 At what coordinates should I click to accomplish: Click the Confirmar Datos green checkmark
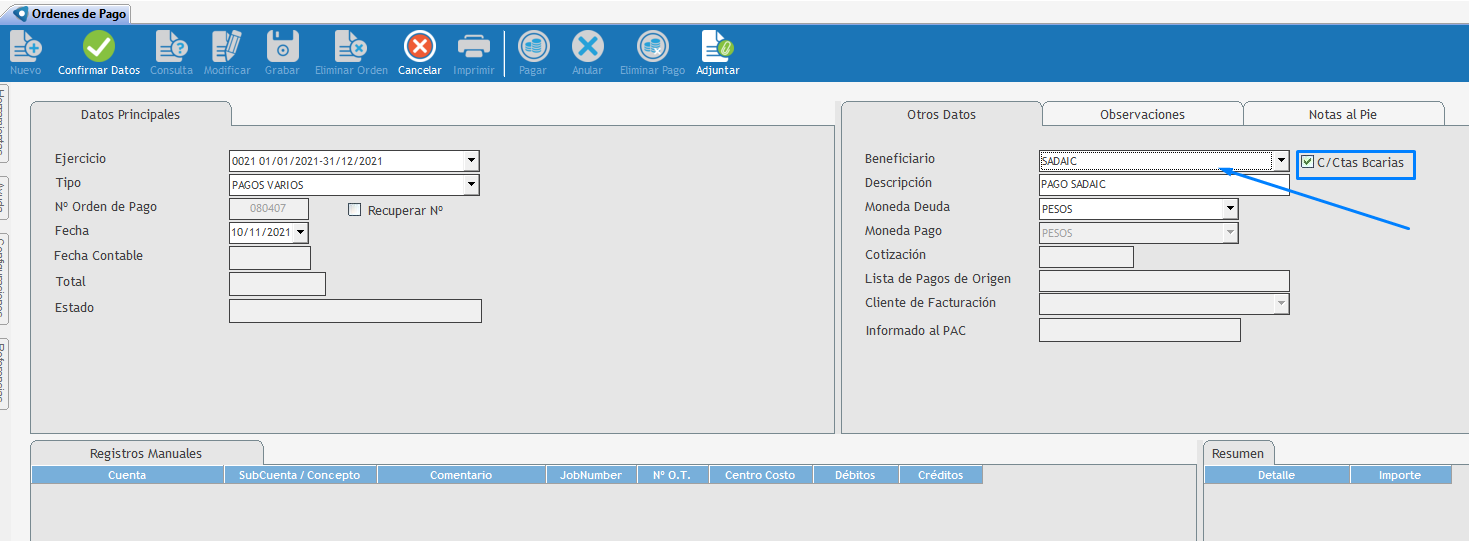98,47
